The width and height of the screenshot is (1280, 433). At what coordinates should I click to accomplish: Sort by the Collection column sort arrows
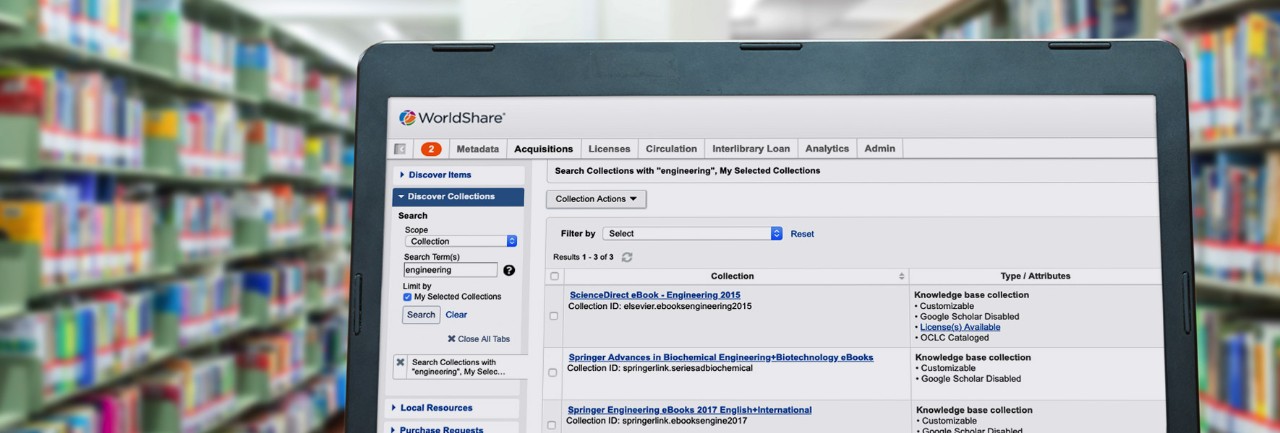point(902,276)
